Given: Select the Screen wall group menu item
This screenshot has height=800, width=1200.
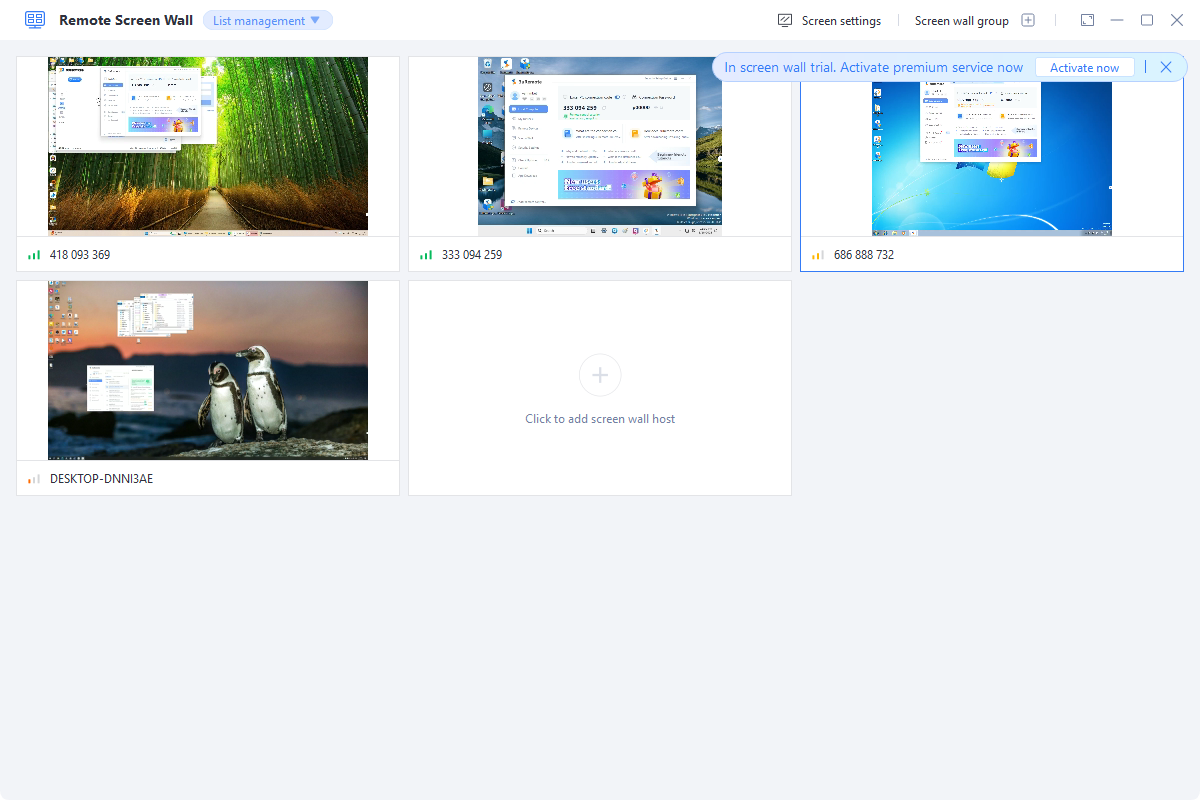Looking at the screenshot, I should 962,20.
